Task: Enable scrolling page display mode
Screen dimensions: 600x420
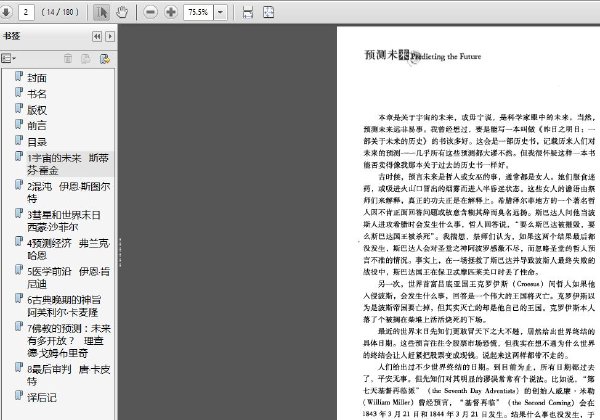Action: 248,13
